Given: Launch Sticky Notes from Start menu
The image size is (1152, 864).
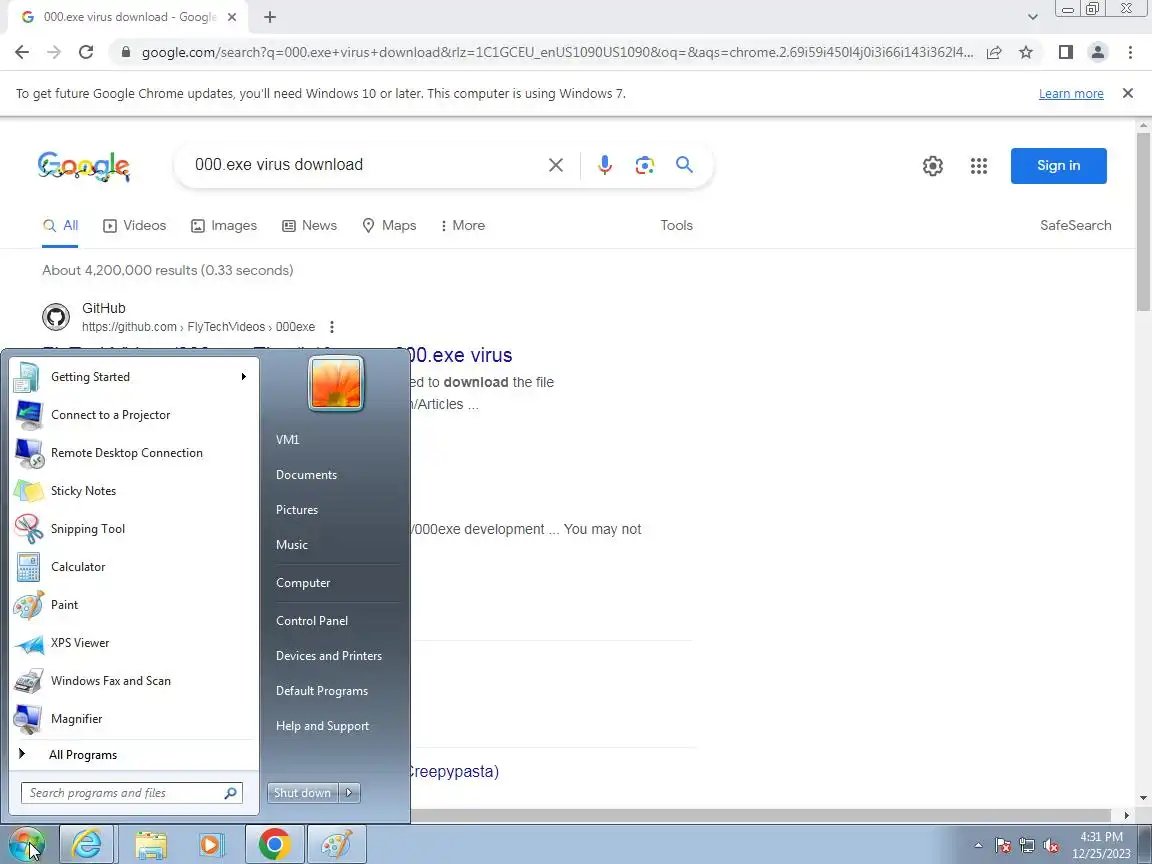Looking at the screenshot, I should [134, 491].
